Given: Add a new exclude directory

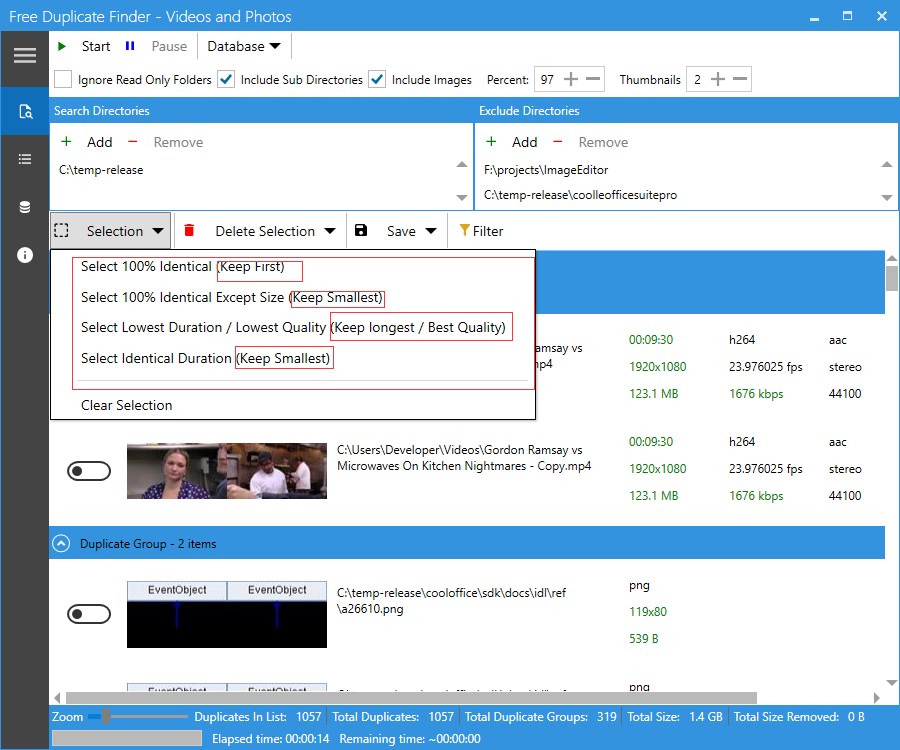Looking at the screenshot, I should tap(512, 142).
